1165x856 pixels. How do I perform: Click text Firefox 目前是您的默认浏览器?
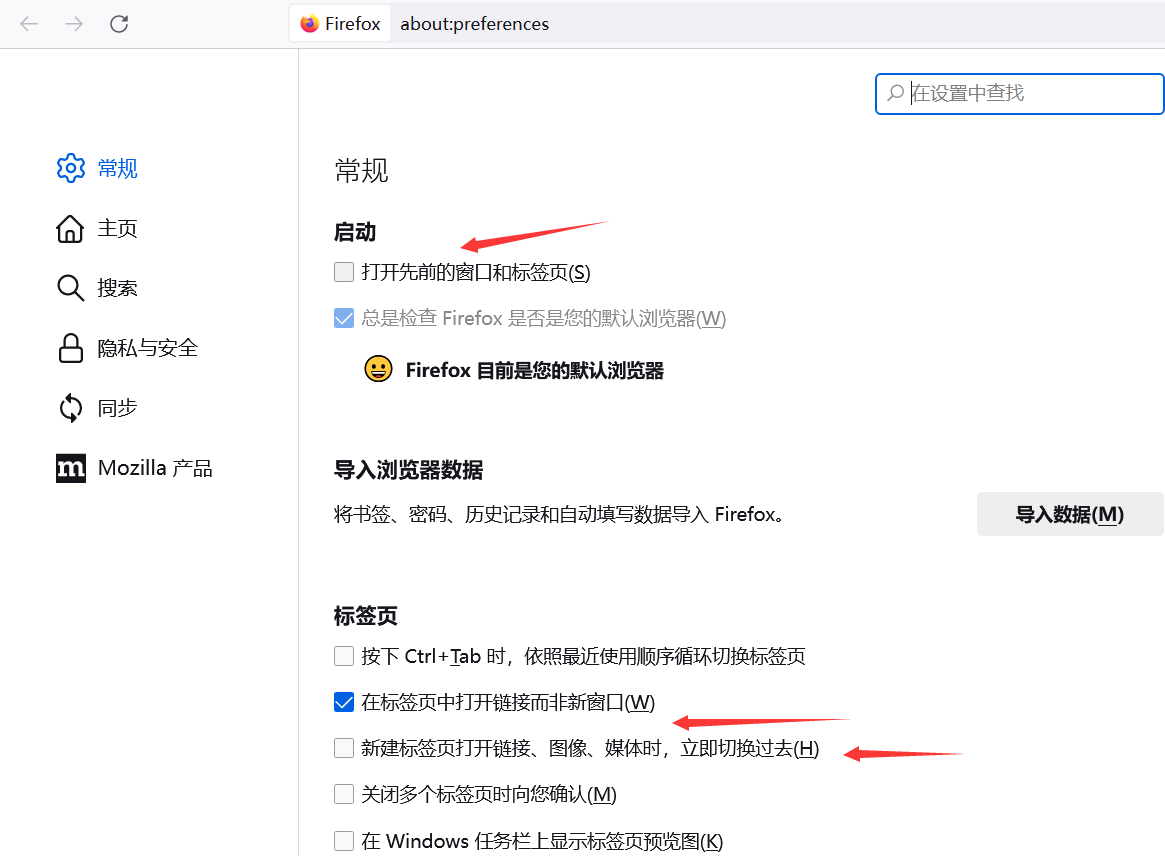[x=535, y=370]
